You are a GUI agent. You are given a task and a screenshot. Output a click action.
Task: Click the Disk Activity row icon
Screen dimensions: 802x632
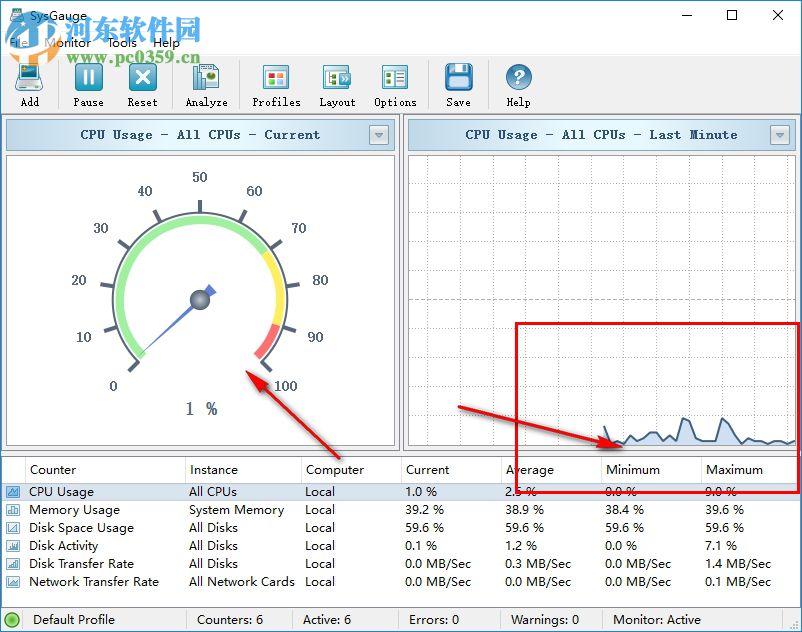click(13, 546)
